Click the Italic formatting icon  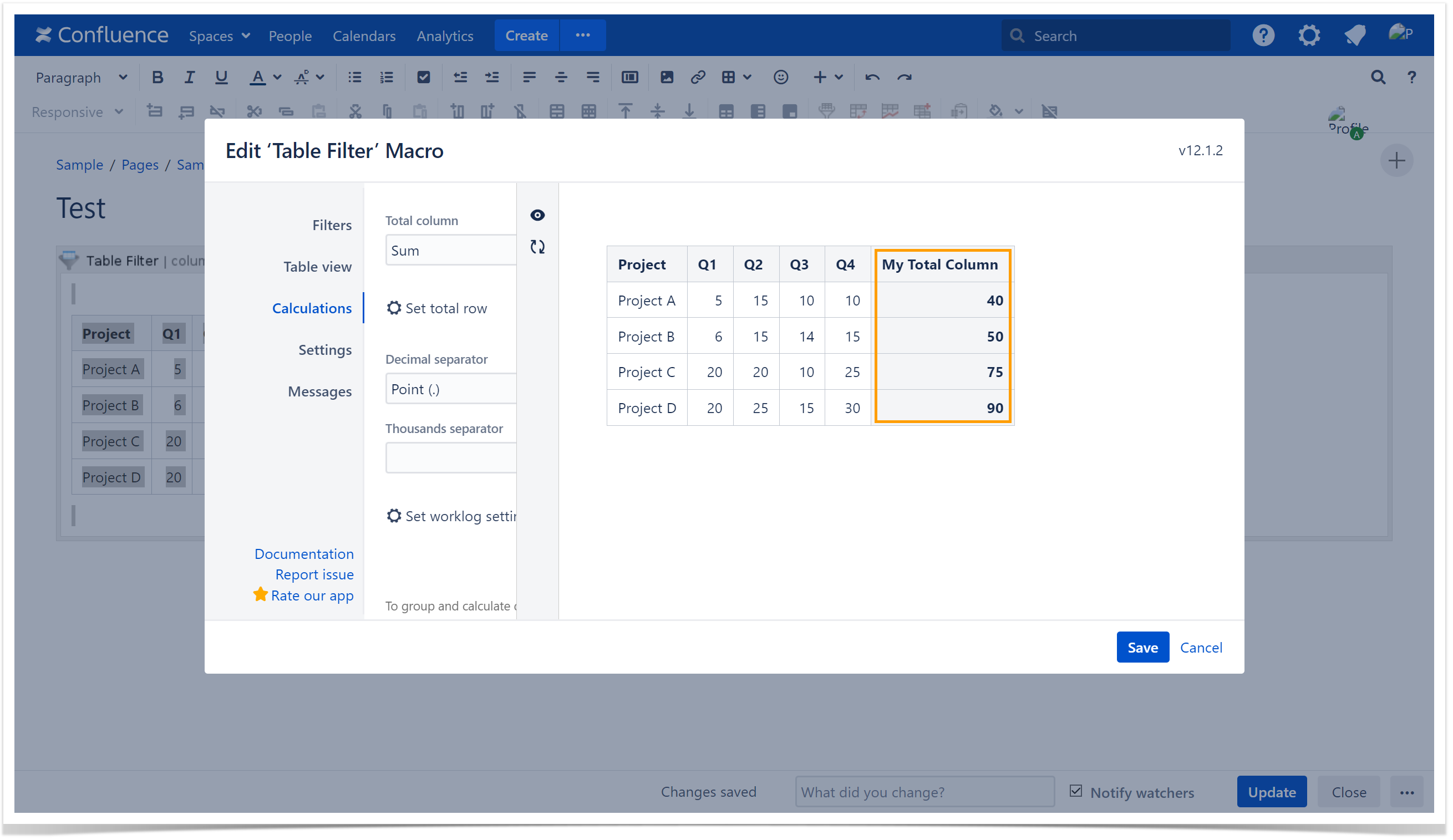pos(189,77)
